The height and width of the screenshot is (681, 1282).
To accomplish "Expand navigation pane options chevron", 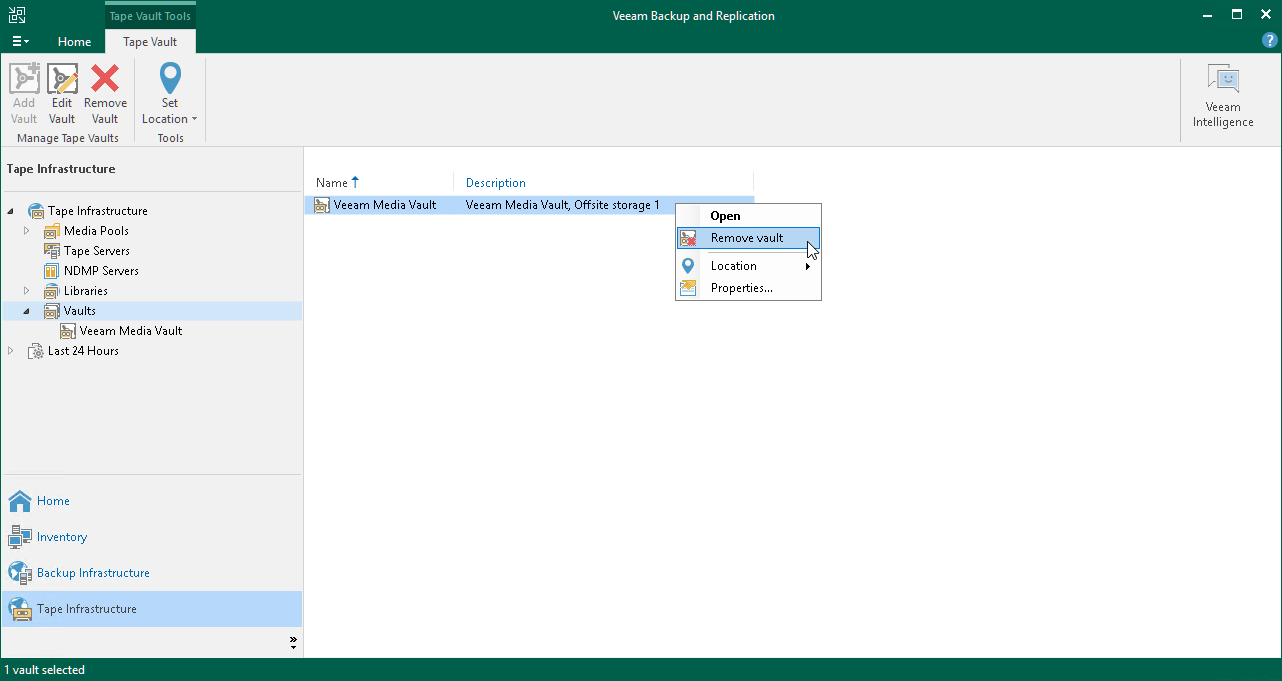I will (x=293, y=642).
